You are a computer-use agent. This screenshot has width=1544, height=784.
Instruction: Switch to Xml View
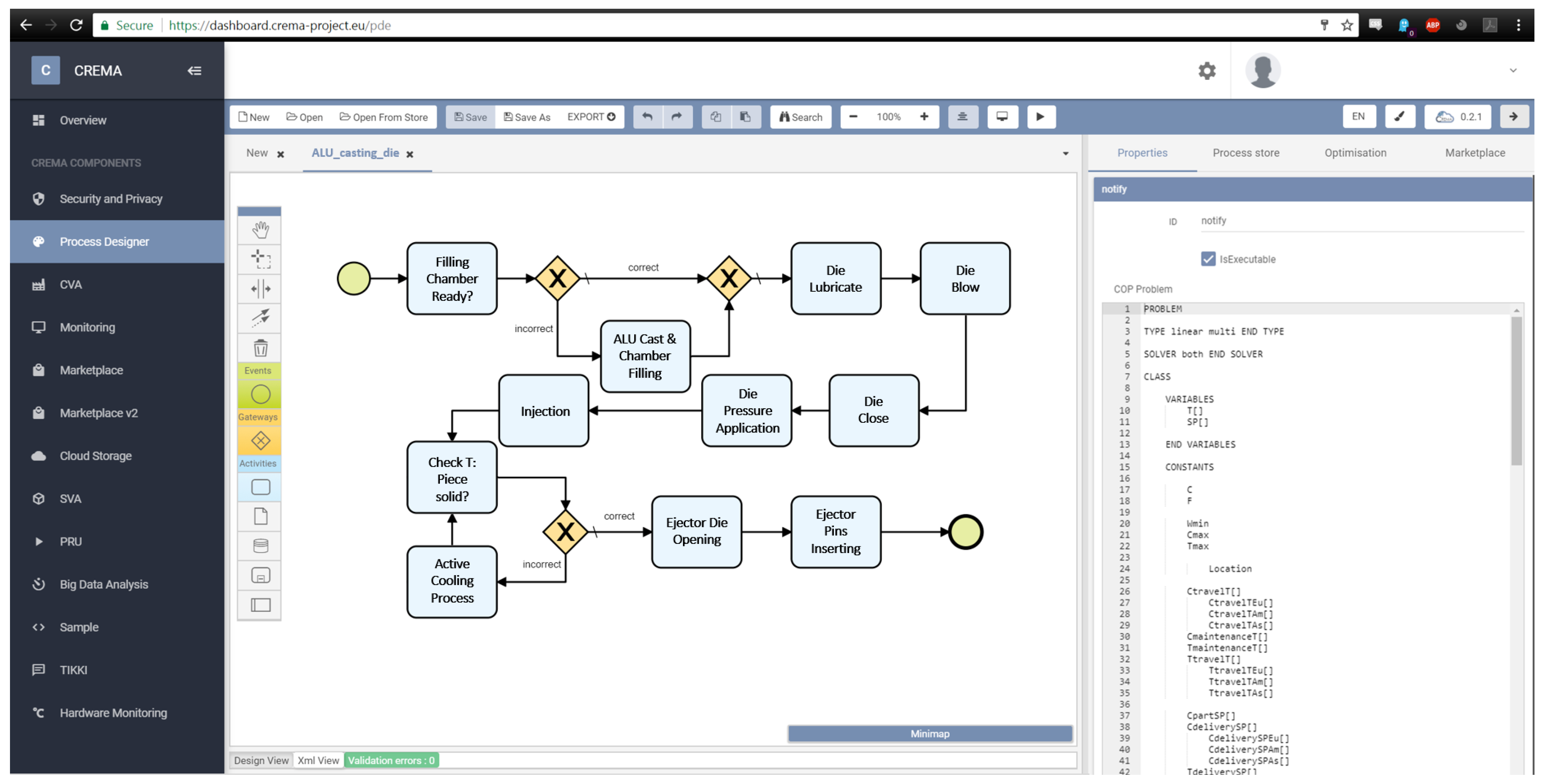(x=318, y=761)
